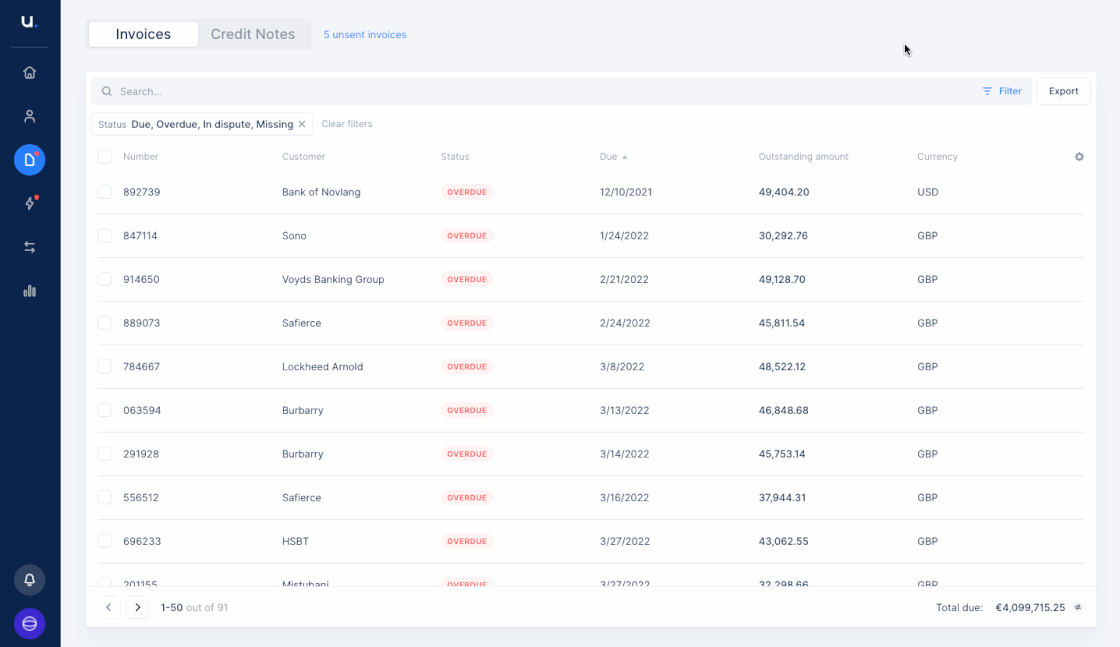Sort by Outstanding amount column header

tap(804, 156)
